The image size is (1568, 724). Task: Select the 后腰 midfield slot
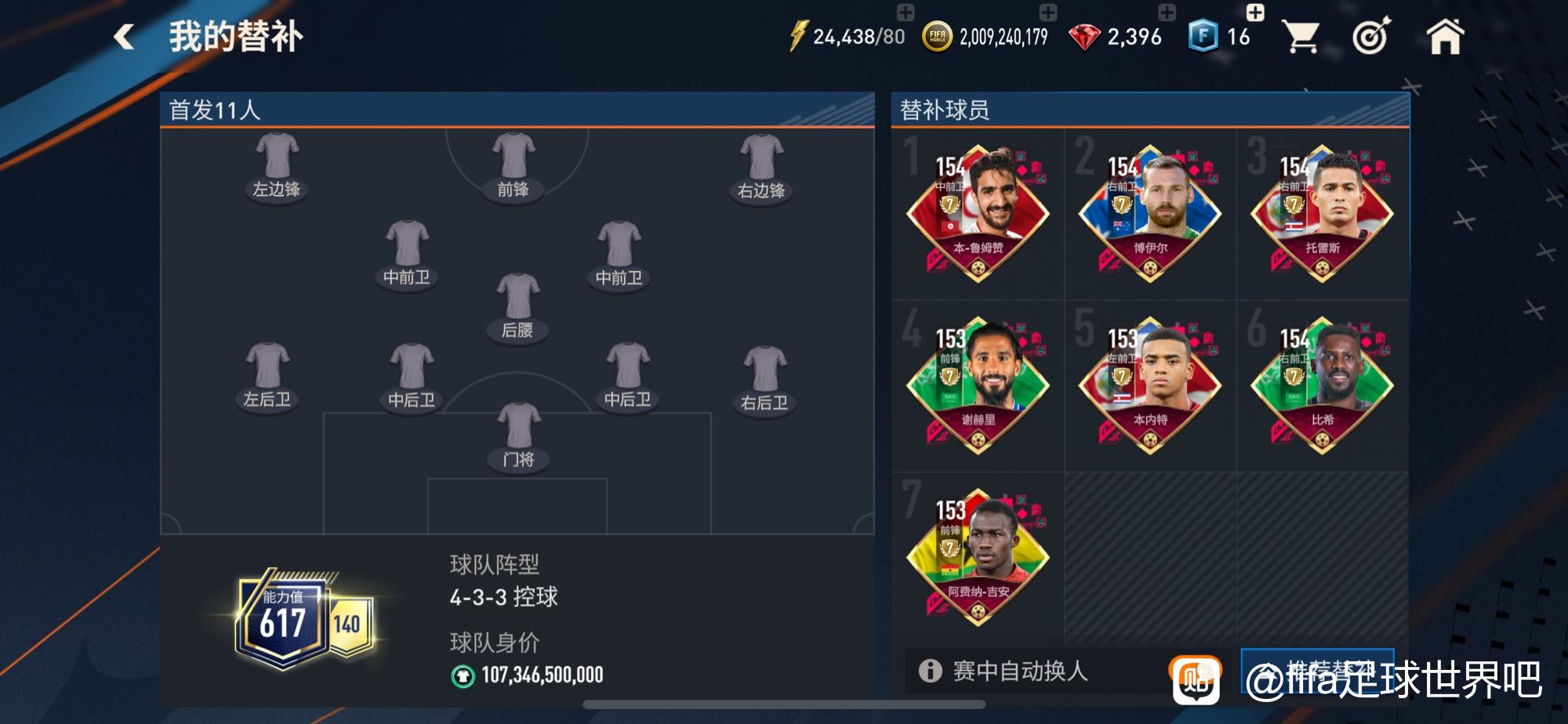coord(517,307)
